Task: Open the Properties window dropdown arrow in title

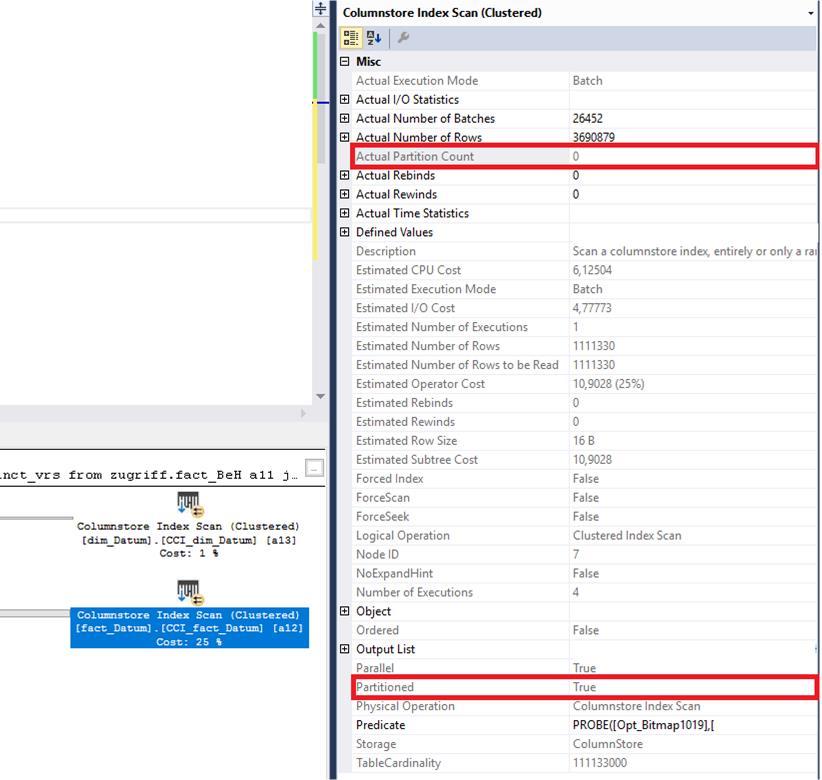Action: click(810, 13)
